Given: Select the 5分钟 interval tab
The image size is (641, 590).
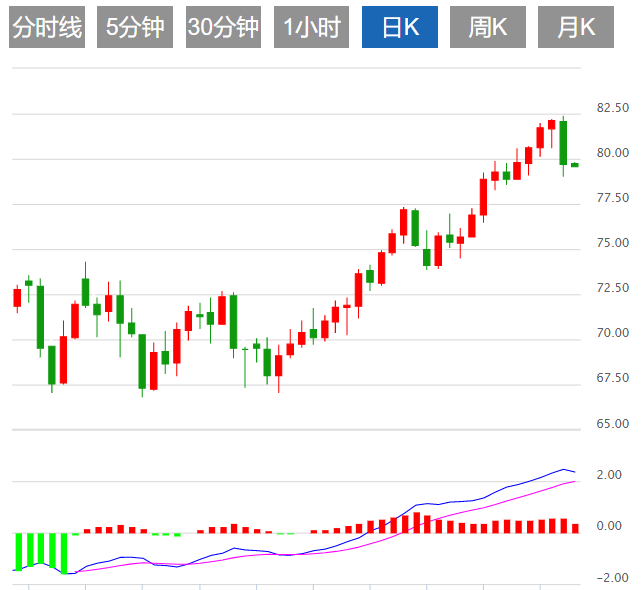Looking at the screenshot, I should [x=135, y=27].
